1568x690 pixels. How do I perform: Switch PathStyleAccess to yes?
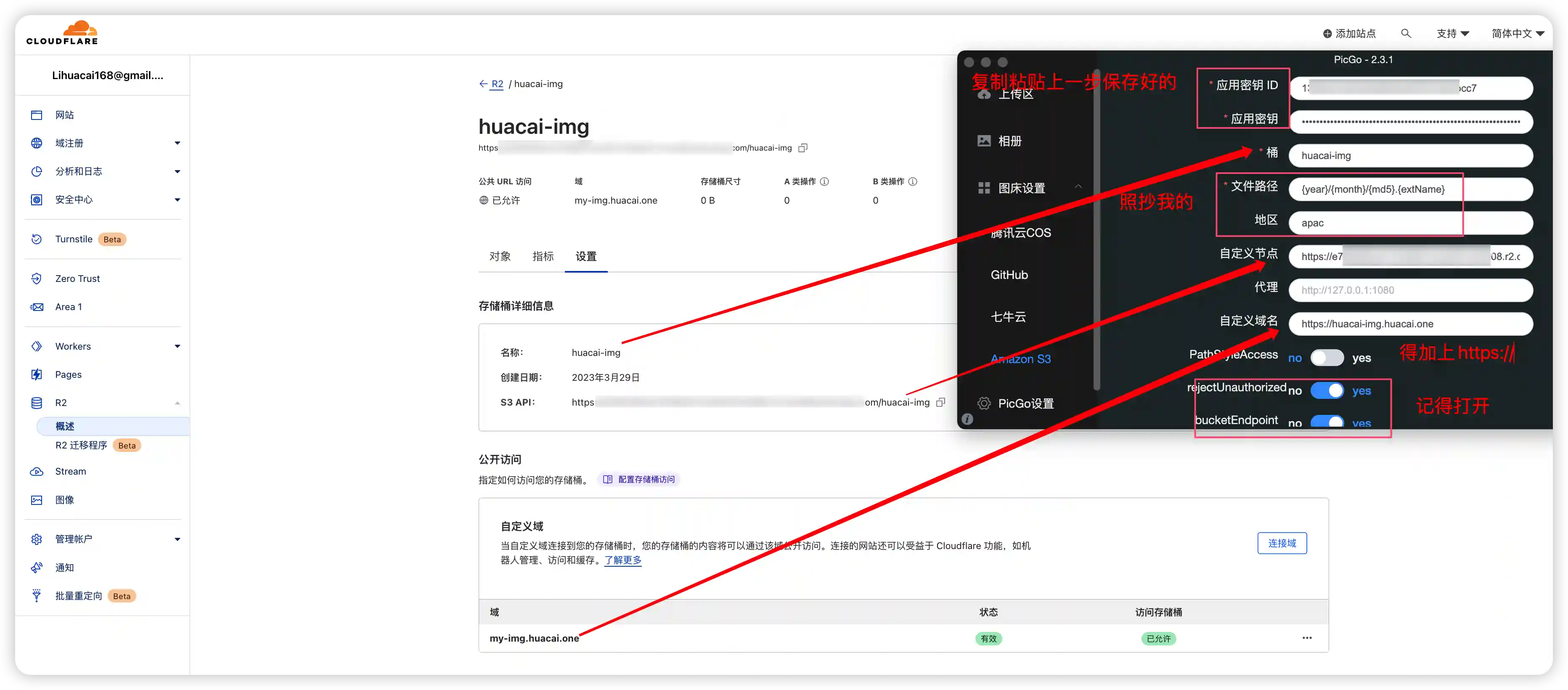tap(1327, 358)
